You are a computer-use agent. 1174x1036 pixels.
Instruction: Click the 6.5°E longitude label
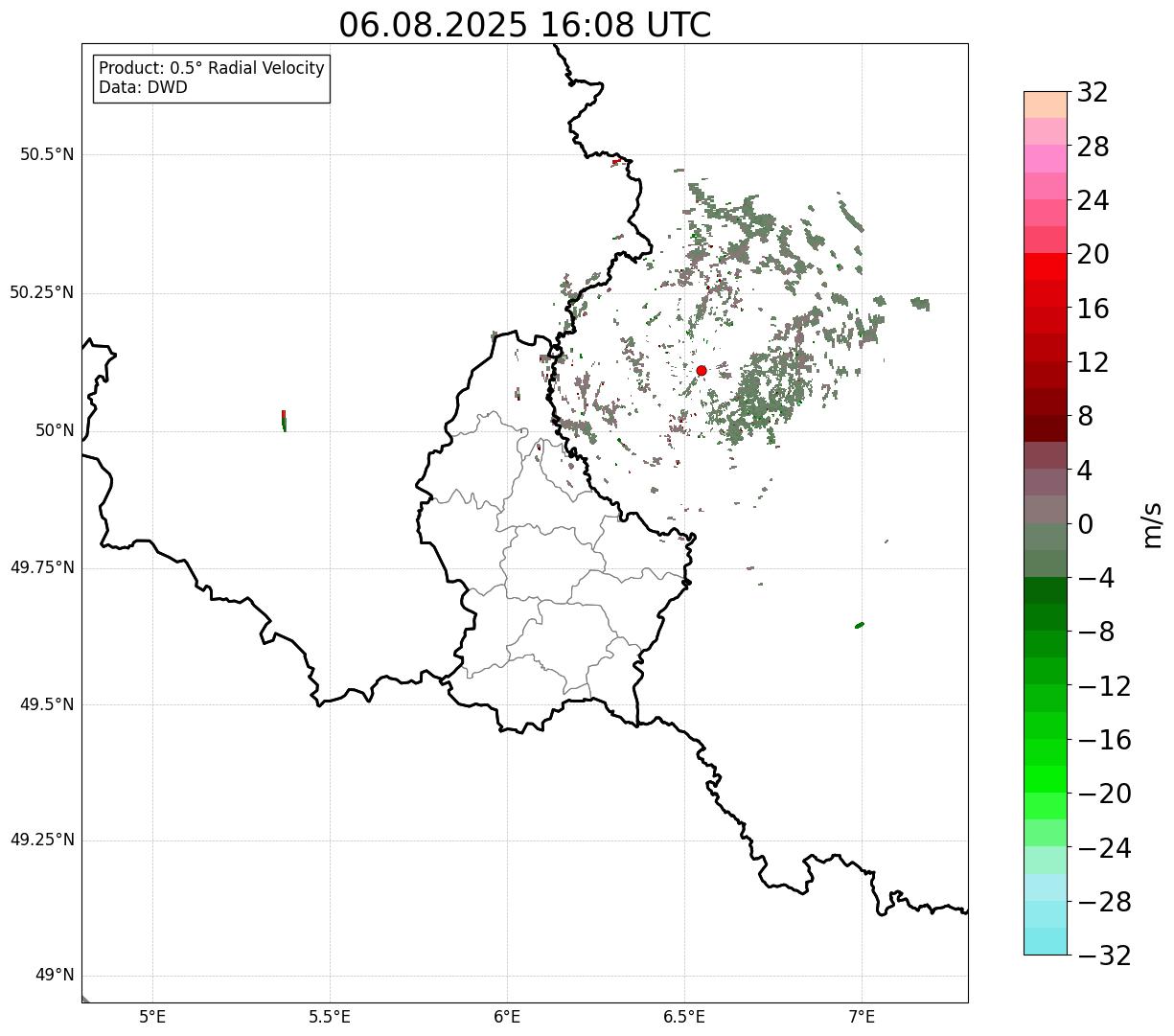(x=684, y=1017)
